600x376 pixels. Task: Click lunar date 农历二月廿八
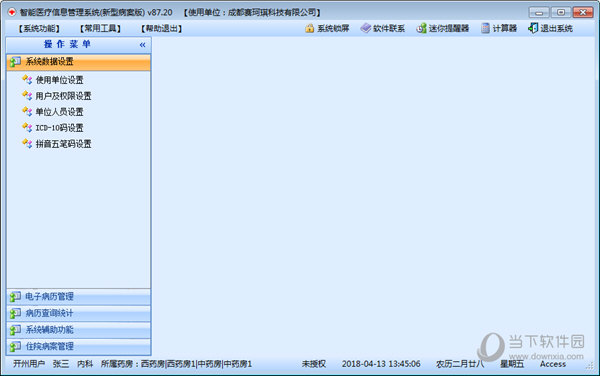coord(460,364)
